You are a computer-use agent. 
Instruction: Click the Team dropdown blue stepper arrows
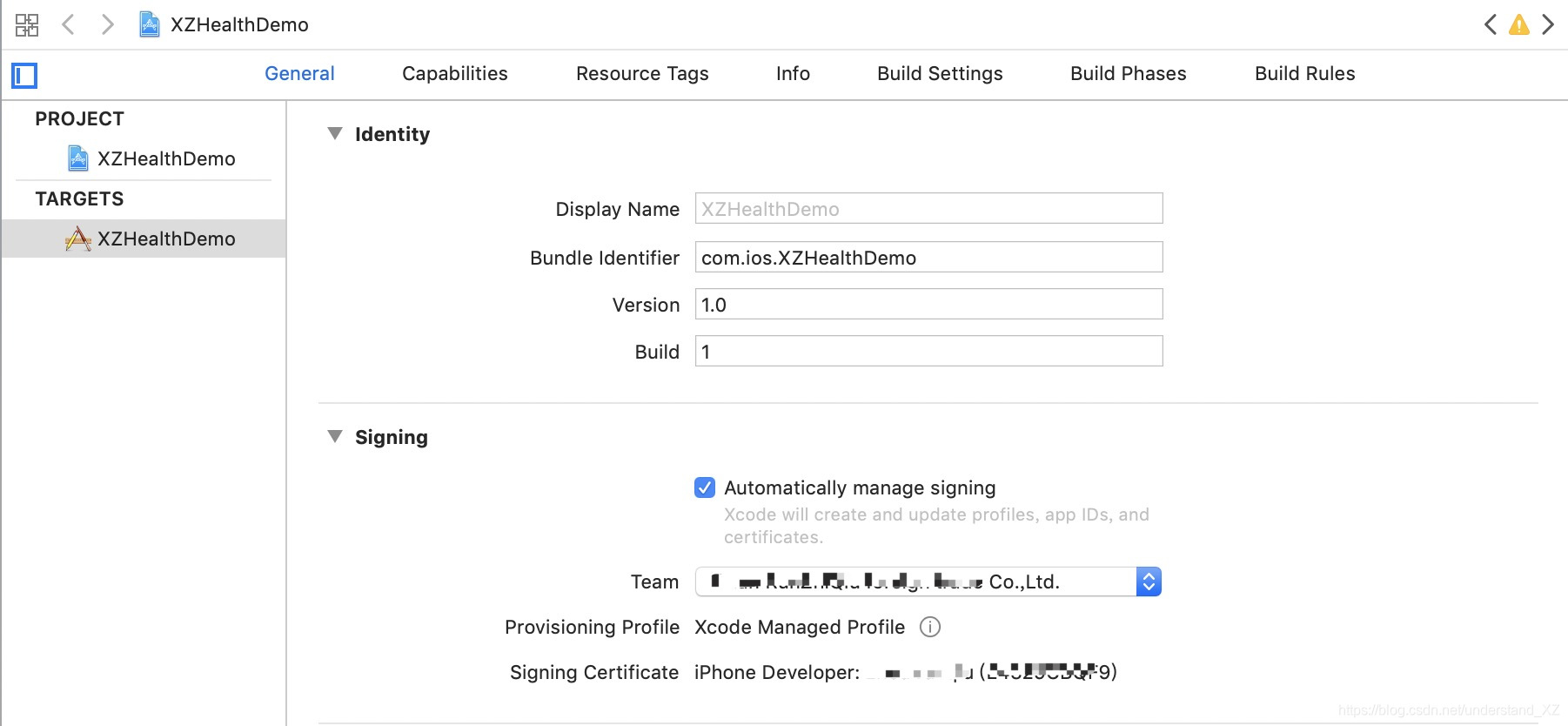1149,581
